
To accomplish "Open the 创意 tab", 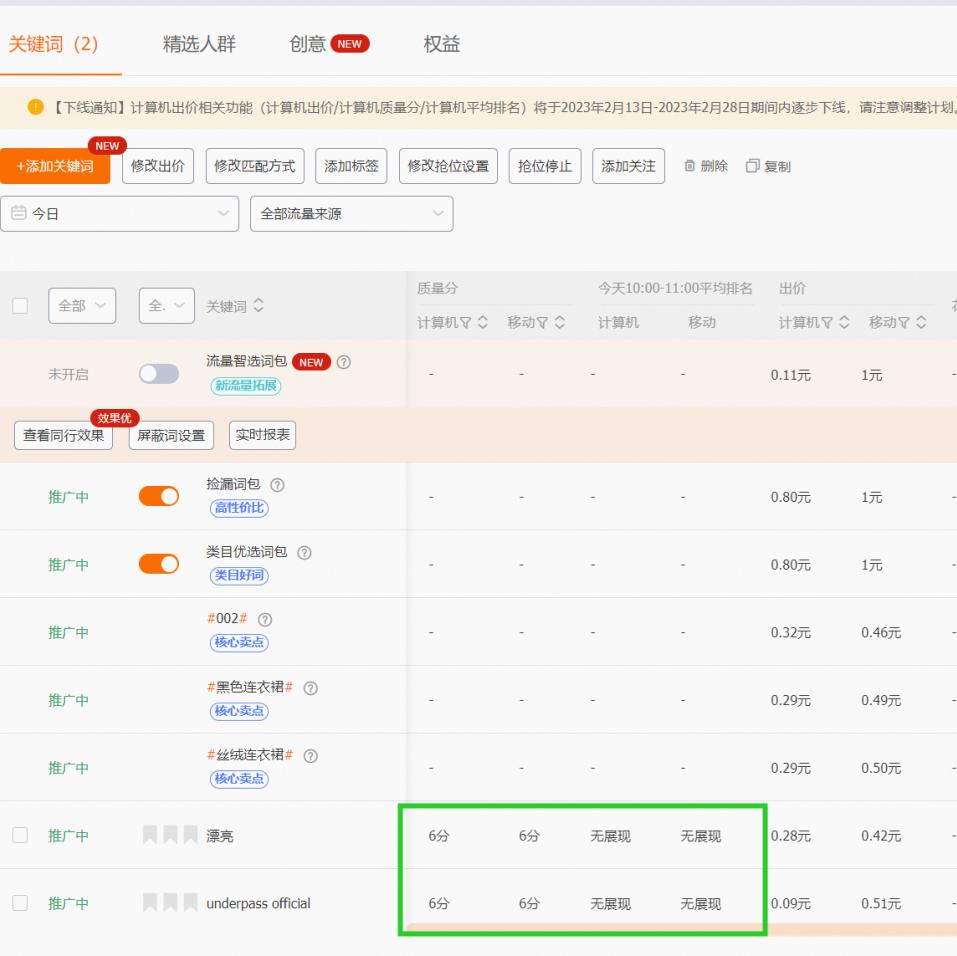I will tap(307, 44).
